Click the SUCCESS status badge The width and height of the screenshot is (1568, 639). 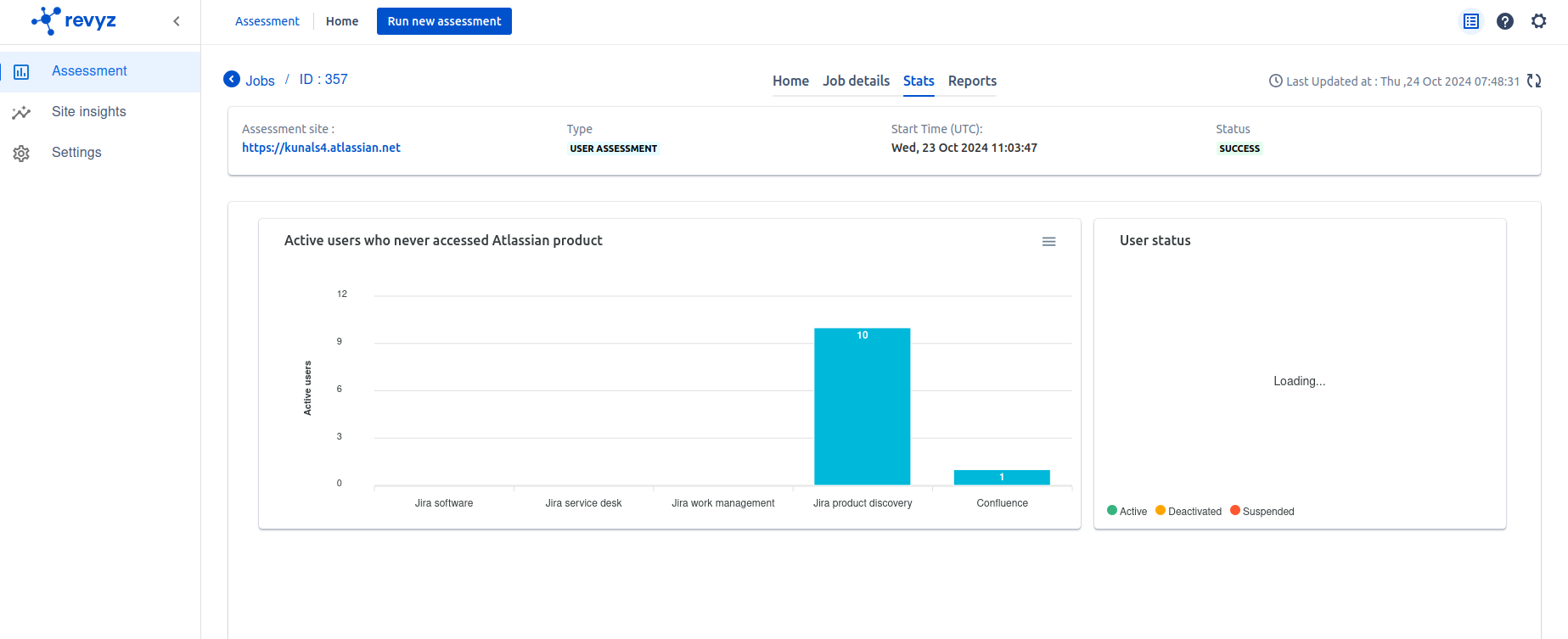click(1239, 149)
